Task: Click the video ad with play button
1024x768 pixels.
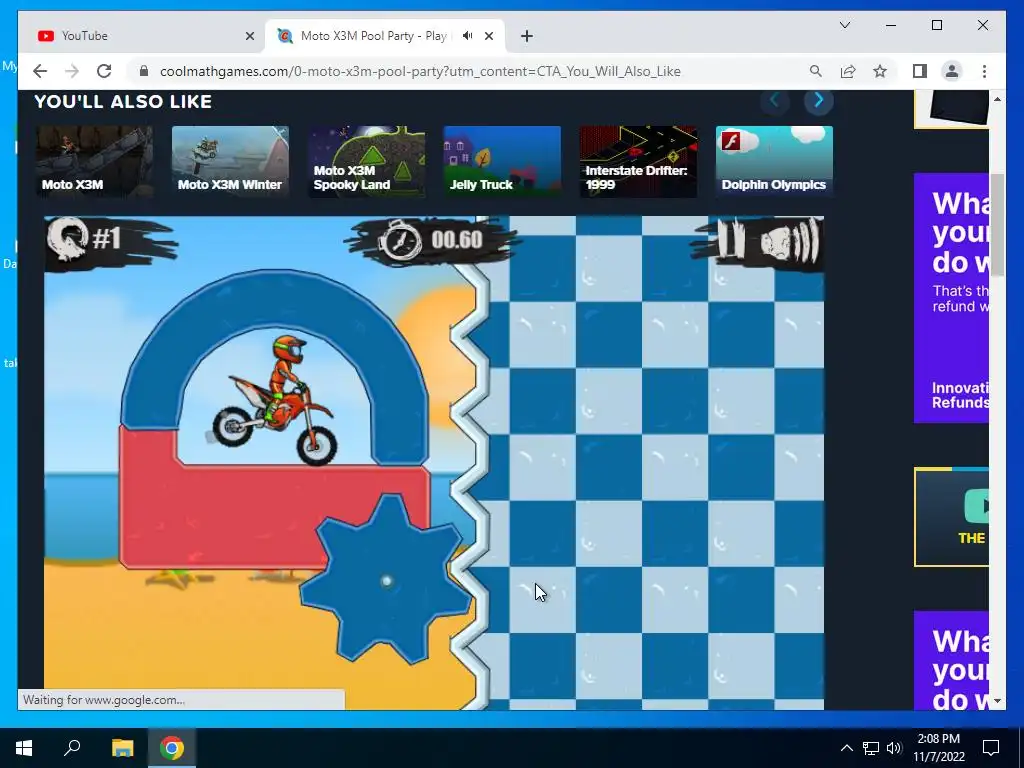Action: click(952, 517)
